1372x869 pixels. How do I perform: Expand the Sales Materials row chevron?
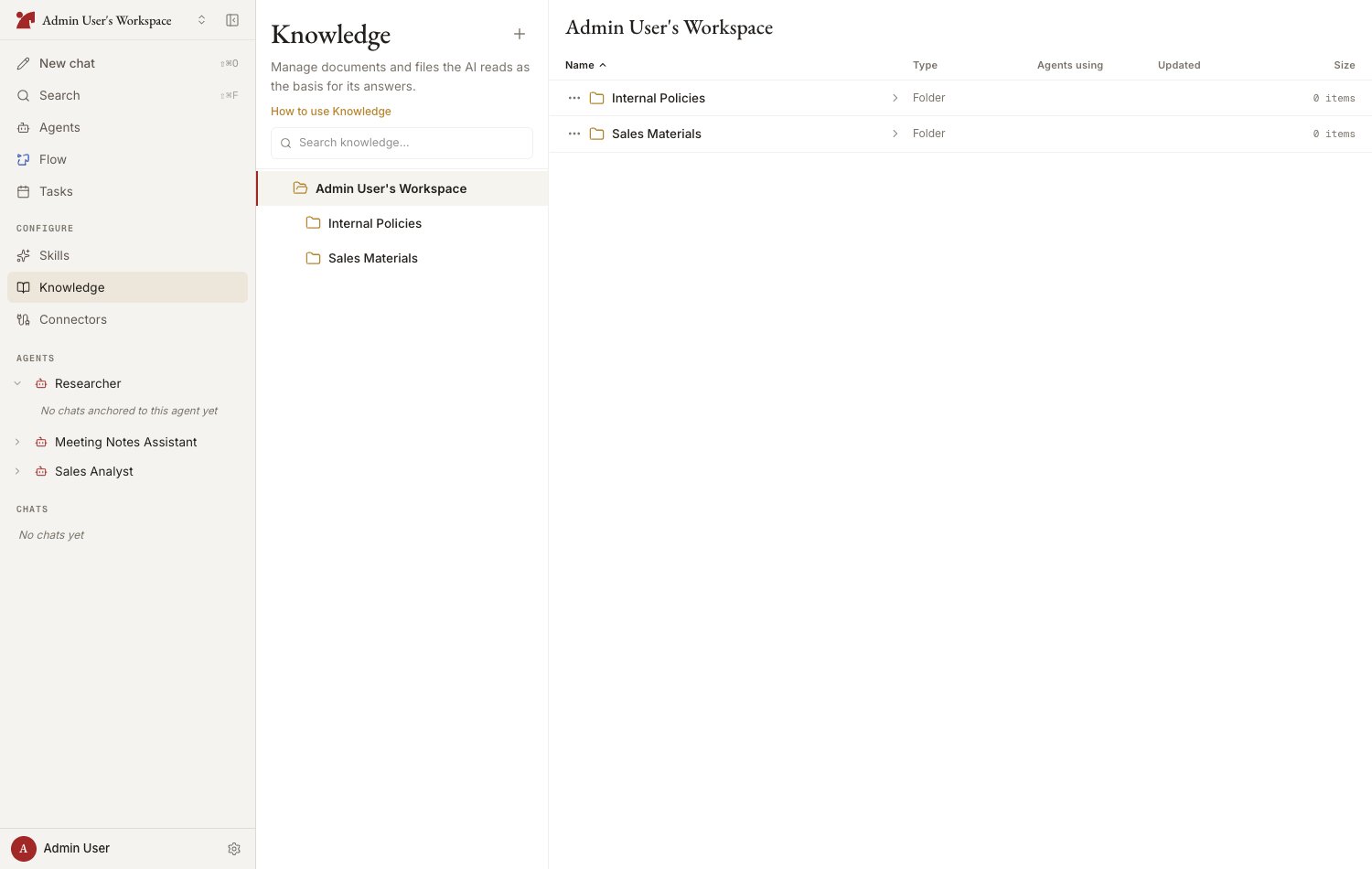(x=895, y=134)
